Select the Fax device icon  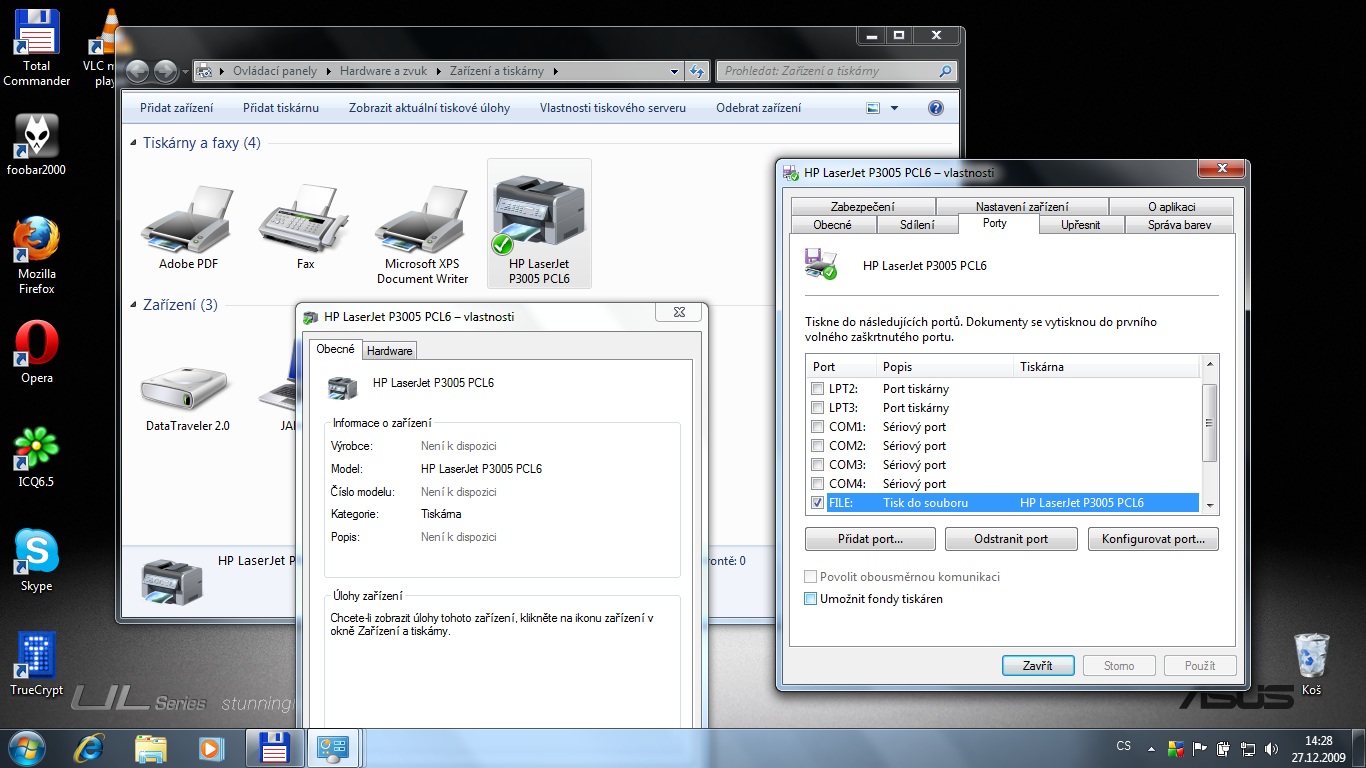tap(305, 226)
